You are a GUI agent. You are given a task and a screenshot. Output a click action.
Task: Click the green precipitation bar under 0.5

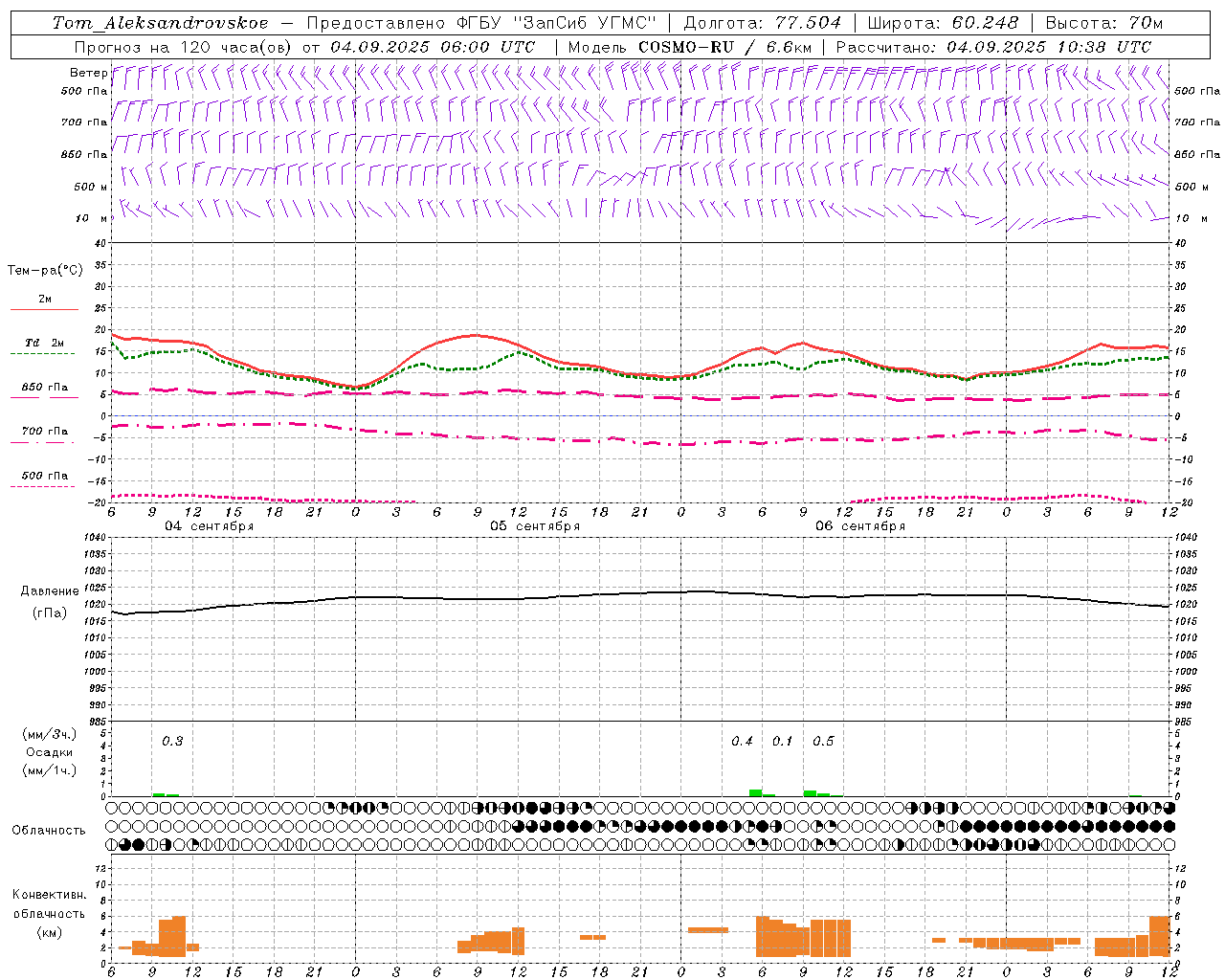coord(811,793)
